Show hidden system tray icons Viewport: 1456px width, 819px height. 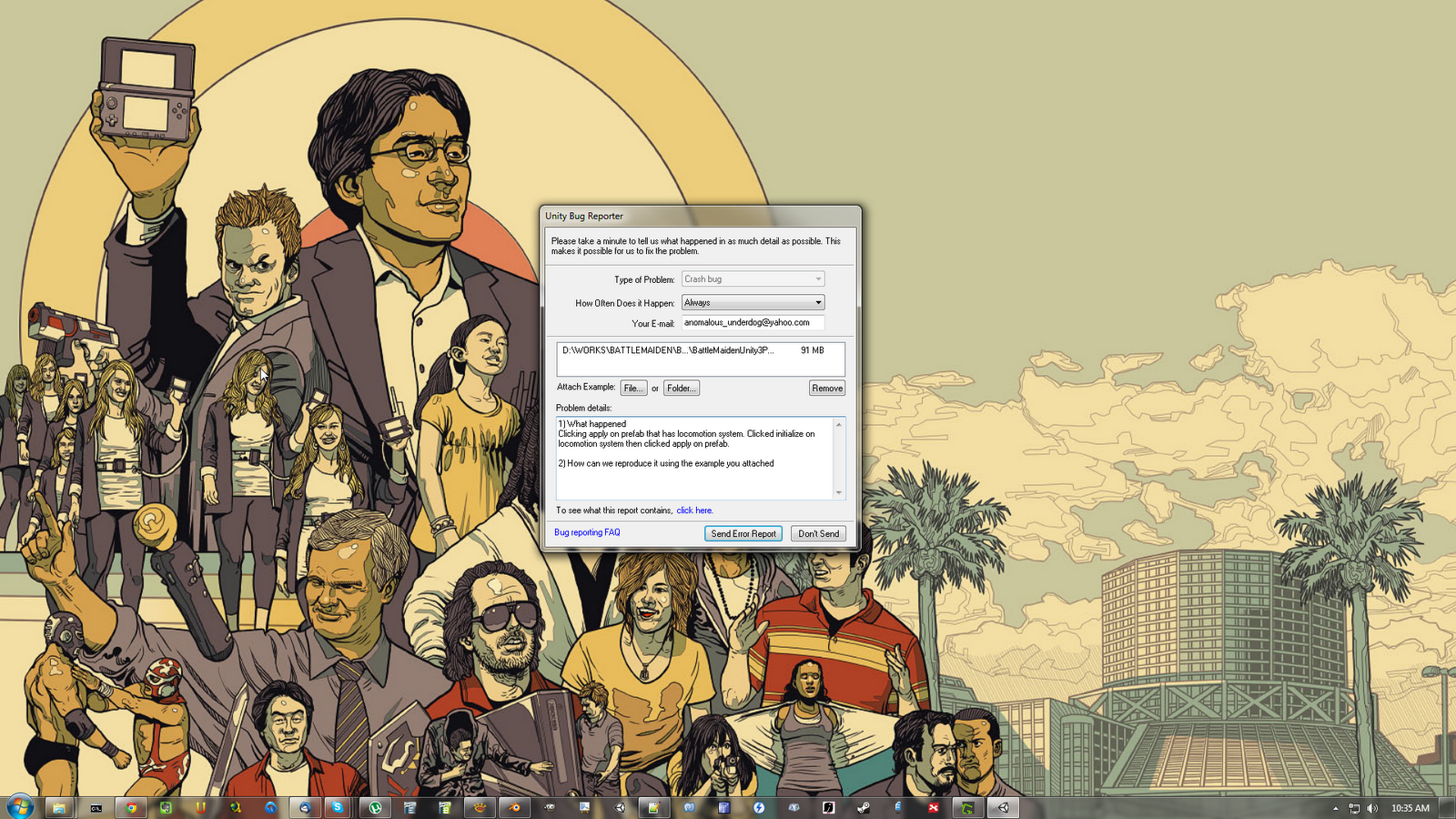pyautogui.click(x=1335, y=808)
